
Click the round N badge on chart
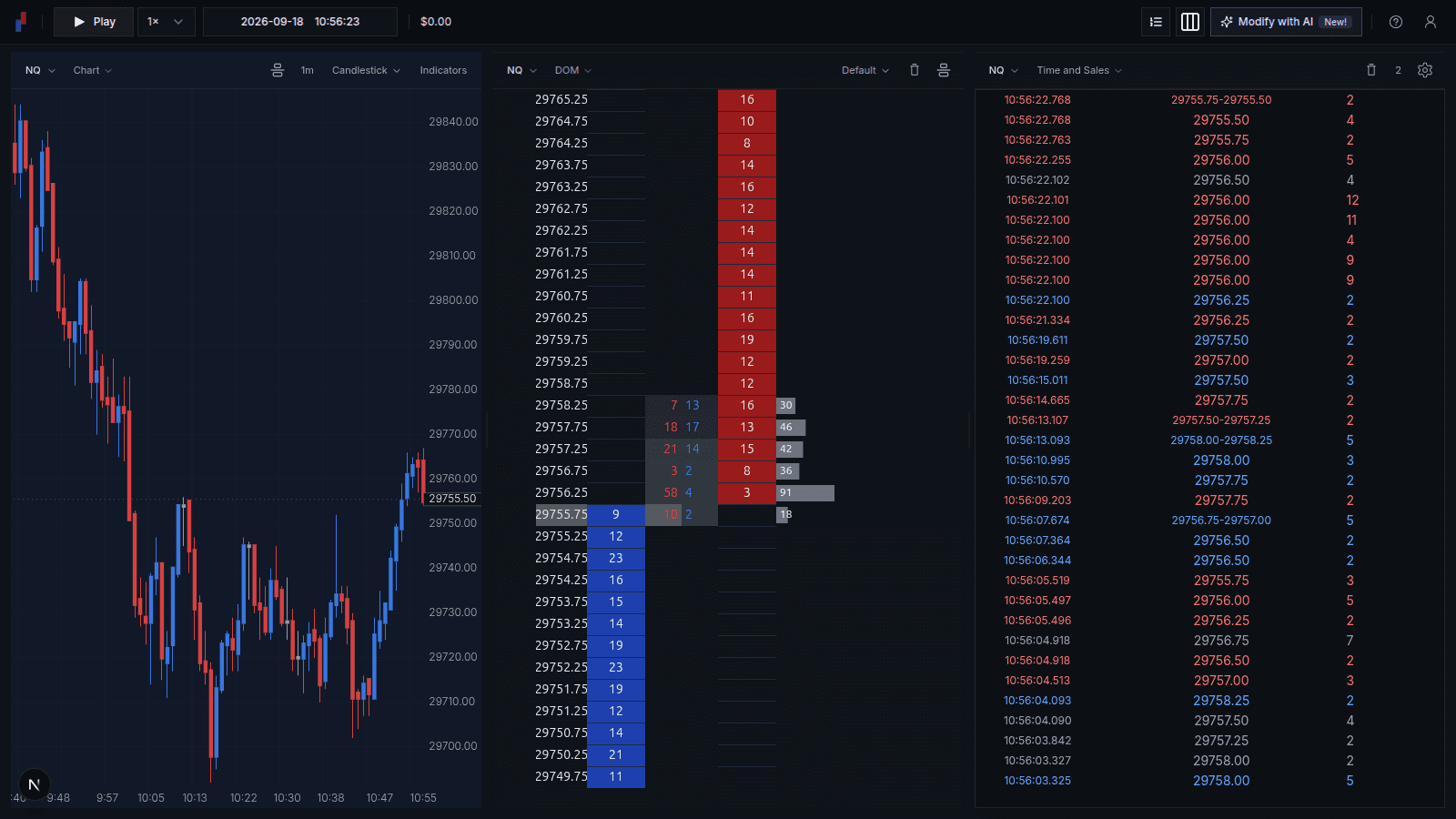tap(34, 784)
